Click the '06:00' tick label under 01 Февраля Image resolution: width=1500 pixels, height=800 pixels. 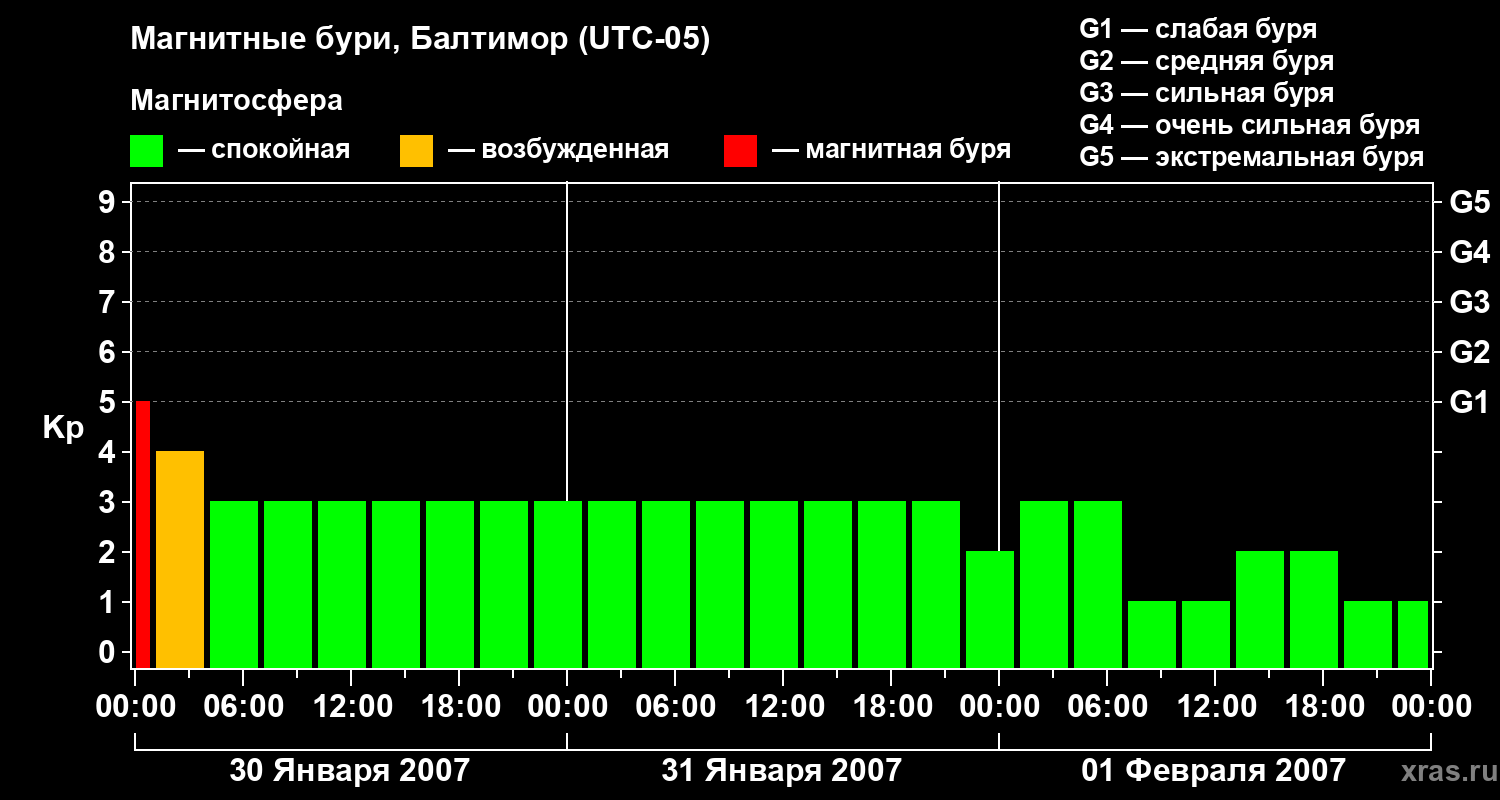tap(1108, 707)
